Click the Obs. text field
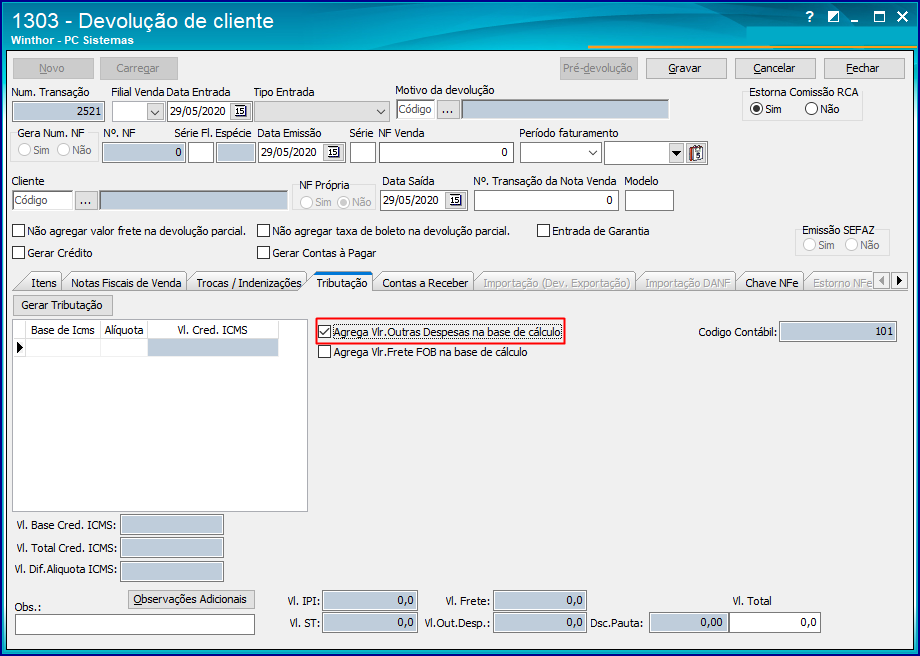Screen dimensions: 920x656 click(135, 624)
